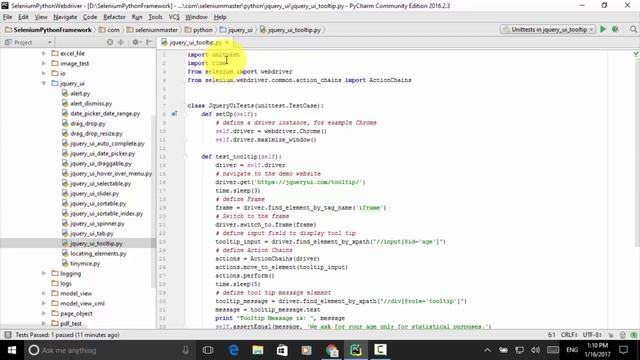Open File Explorer from taskbar
640x360 pixels.
click(258, 350)
